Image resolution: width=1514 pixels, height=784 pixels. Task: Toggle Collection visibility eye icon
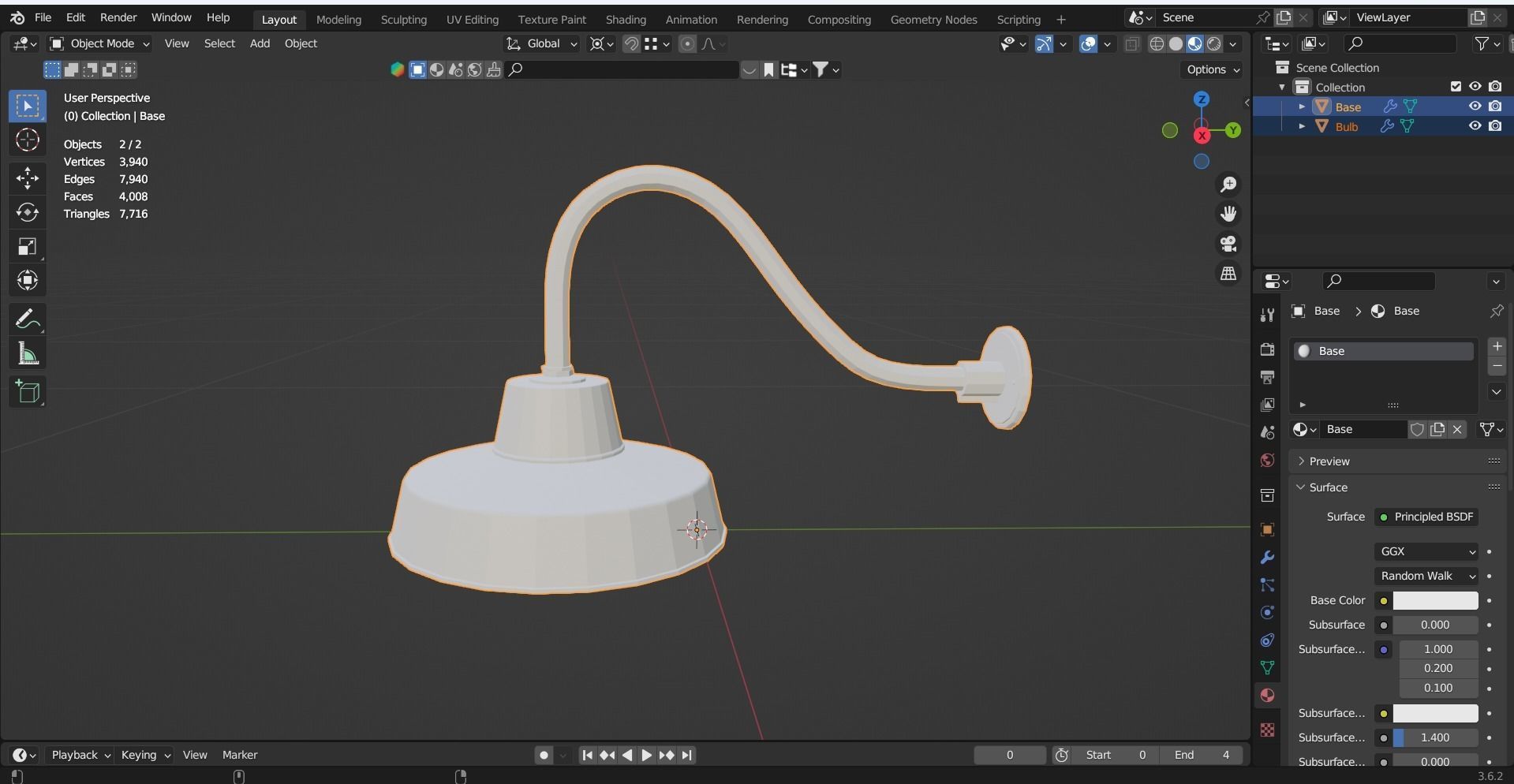pos(1475,87)
